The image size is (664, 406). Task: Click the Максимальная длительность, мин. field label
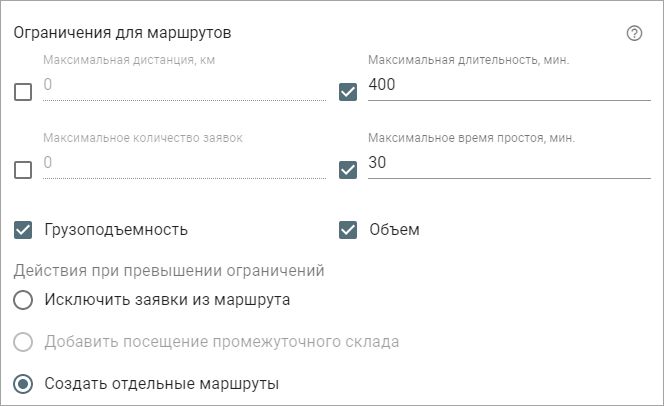click(468, 60)
